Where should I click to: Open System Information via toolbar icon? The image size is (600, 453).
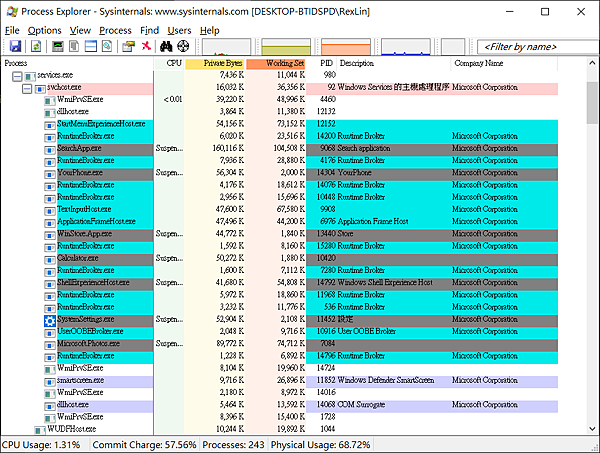(58, 46)
